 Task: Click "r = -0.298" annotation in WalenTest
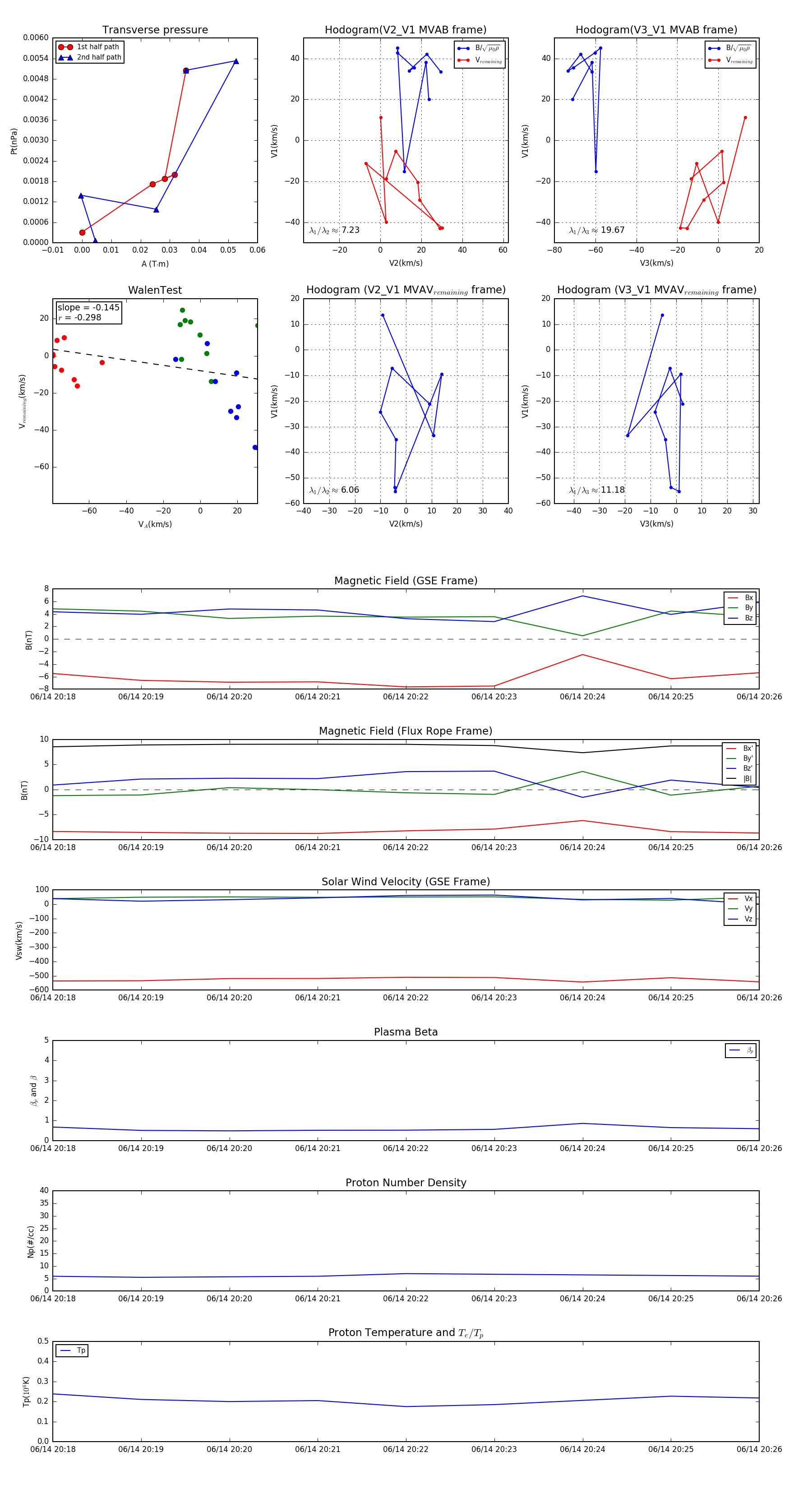[80, 317]
